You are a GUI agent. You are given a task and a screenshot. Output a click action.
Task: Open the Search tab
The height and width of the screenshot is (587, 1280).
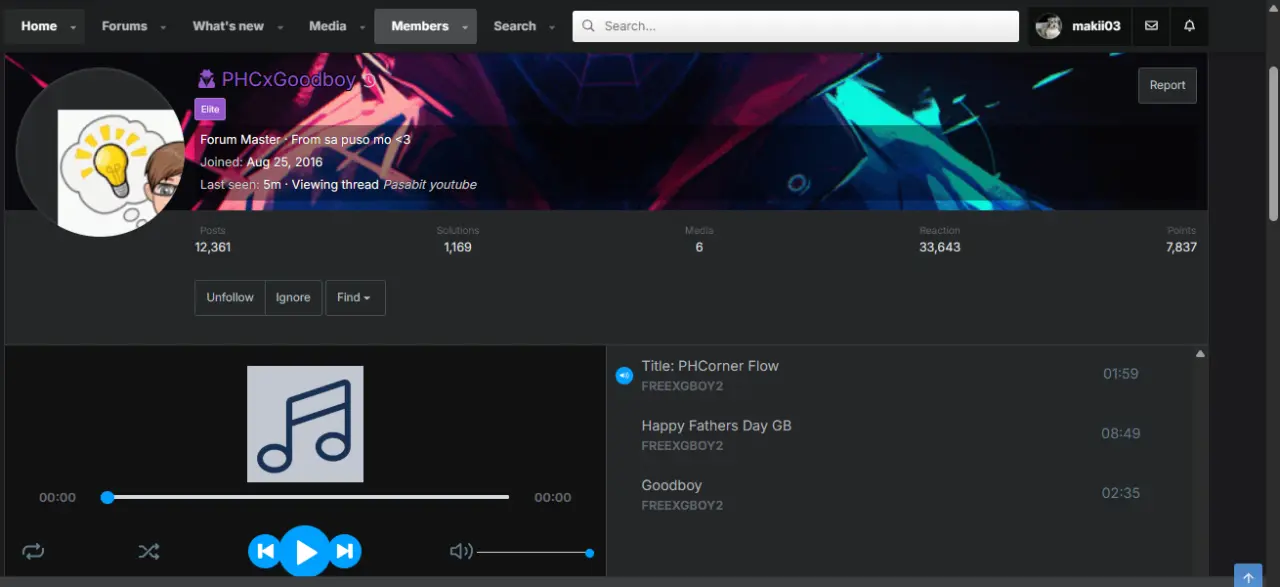point(515,26)
